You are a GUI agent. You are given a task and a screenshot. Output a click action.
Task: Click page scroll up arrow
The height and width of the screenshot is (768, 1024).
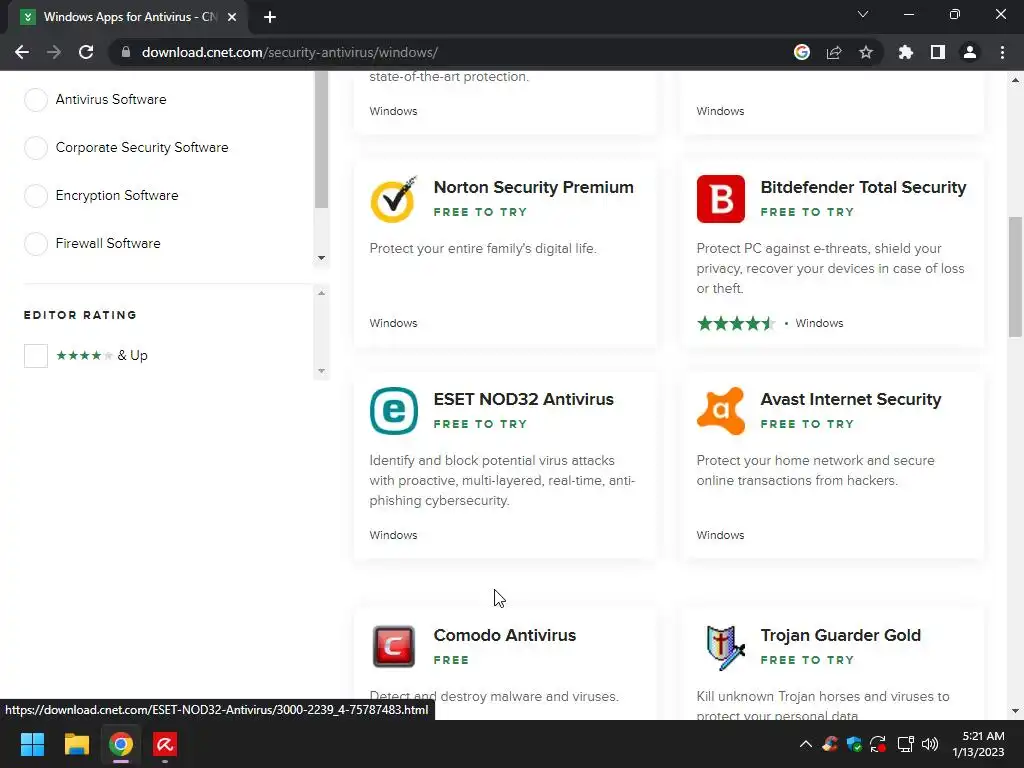1015,80
